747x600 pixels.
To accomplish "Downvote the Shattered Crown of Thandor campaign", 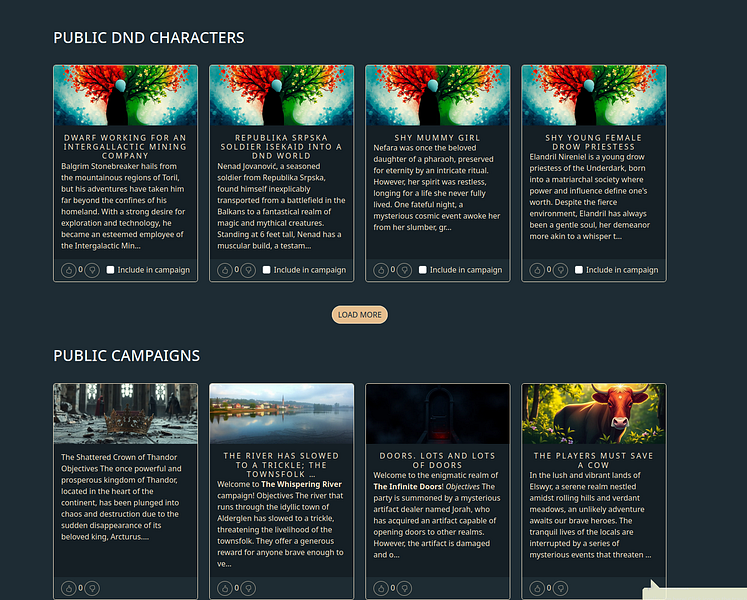I will click(x=92, y=589).
